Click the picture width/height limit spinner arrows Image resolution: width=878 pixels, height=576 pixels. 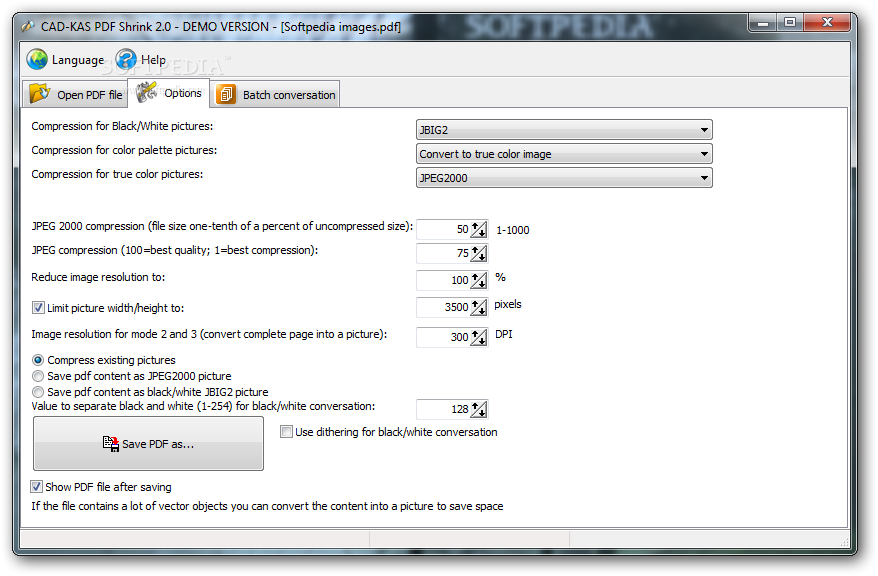479,307
